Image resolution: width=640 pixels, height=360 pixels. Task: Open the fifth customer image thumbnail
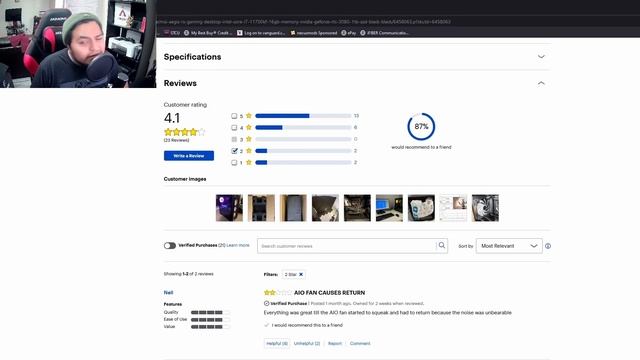point(357,208)
